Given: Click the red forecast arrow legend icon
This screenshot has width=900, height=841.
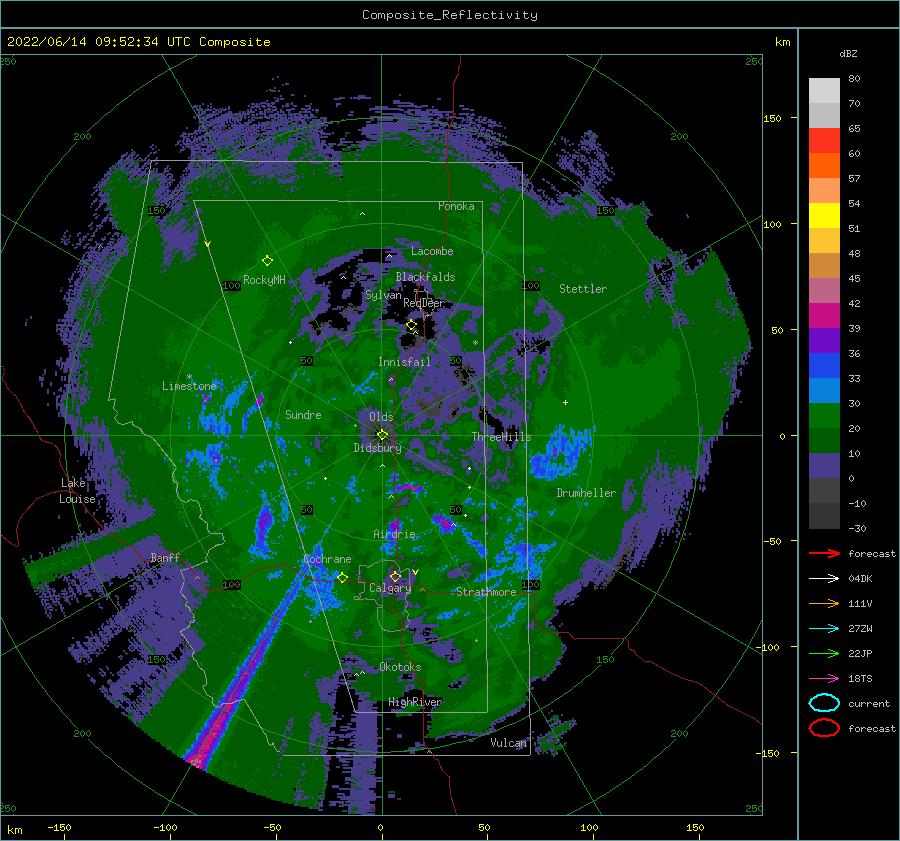Looking at the screenshot, I should (x=824, y=553).
